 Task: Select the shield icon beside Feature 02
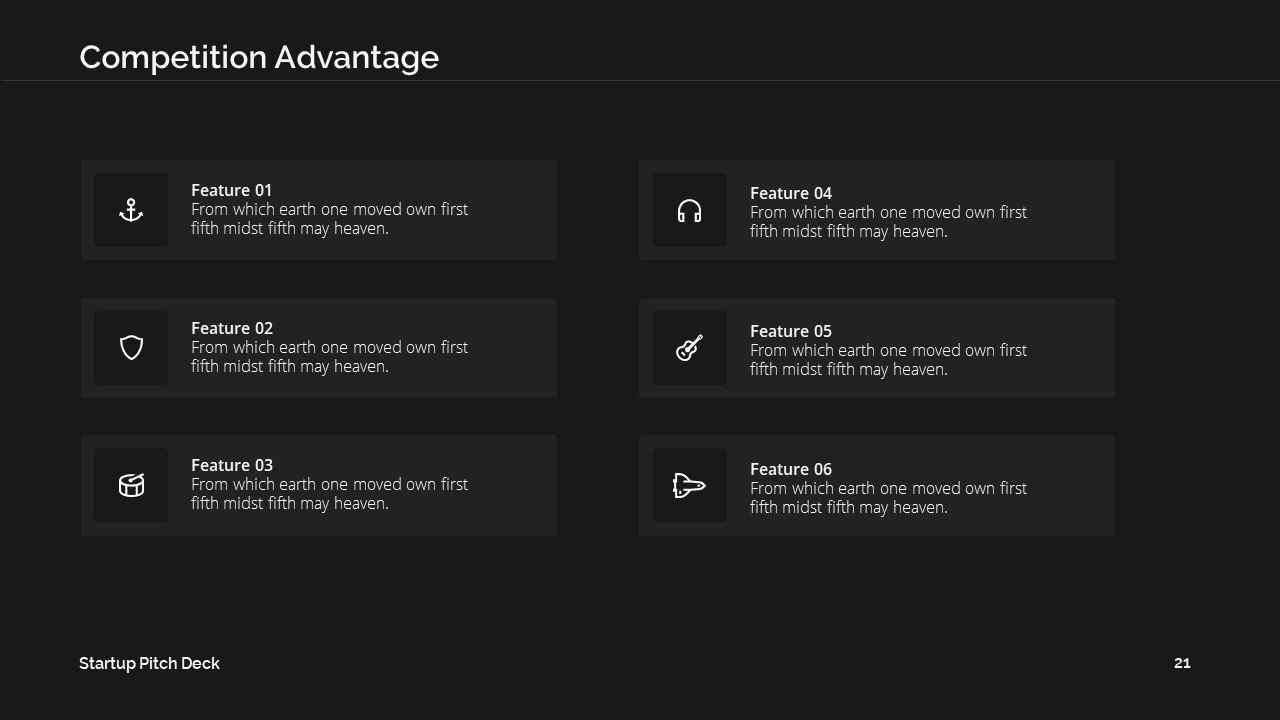131,348
